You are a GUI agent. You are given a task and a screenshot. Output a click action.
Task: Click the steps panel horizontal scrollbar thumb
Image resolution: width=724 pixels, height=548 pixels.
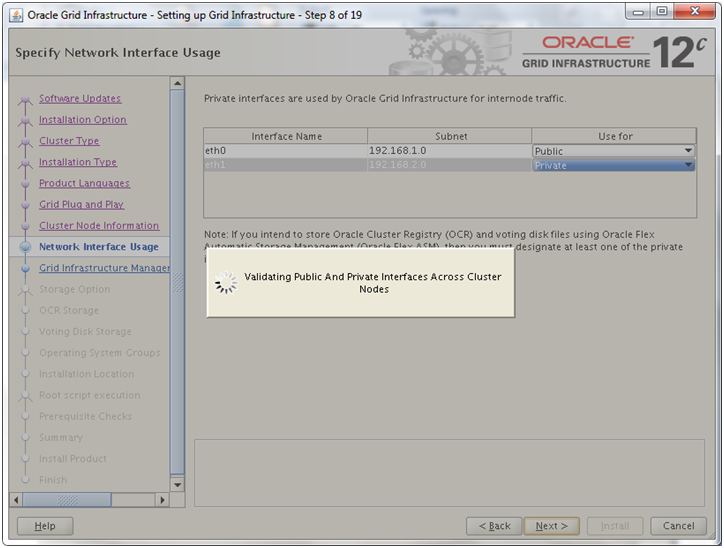pos(67,500)
